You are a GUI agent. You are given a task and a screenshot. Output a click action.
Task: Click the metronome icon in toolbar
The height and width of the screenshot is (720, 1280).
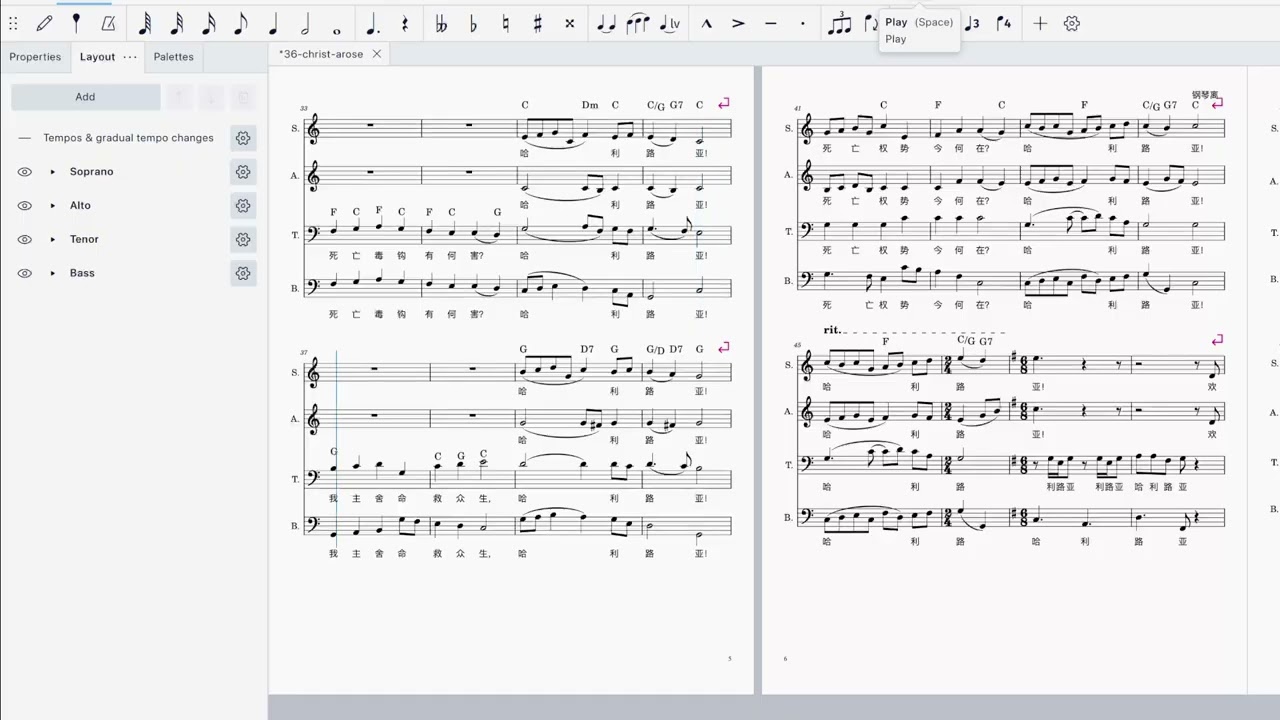coord(108,23)
